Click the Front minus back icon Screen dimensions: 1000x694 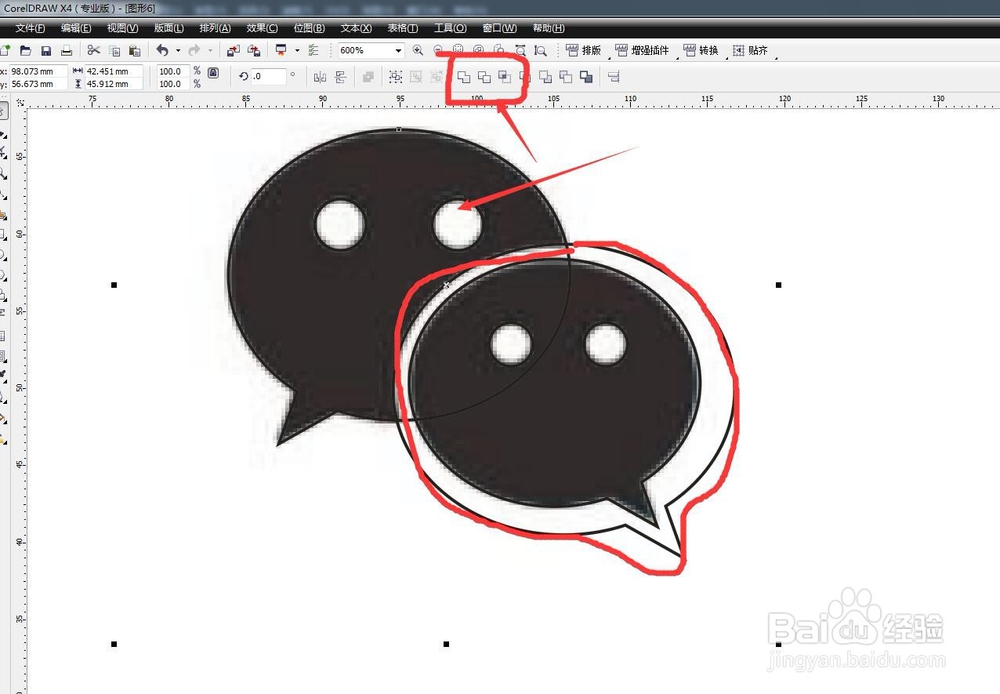545,77
